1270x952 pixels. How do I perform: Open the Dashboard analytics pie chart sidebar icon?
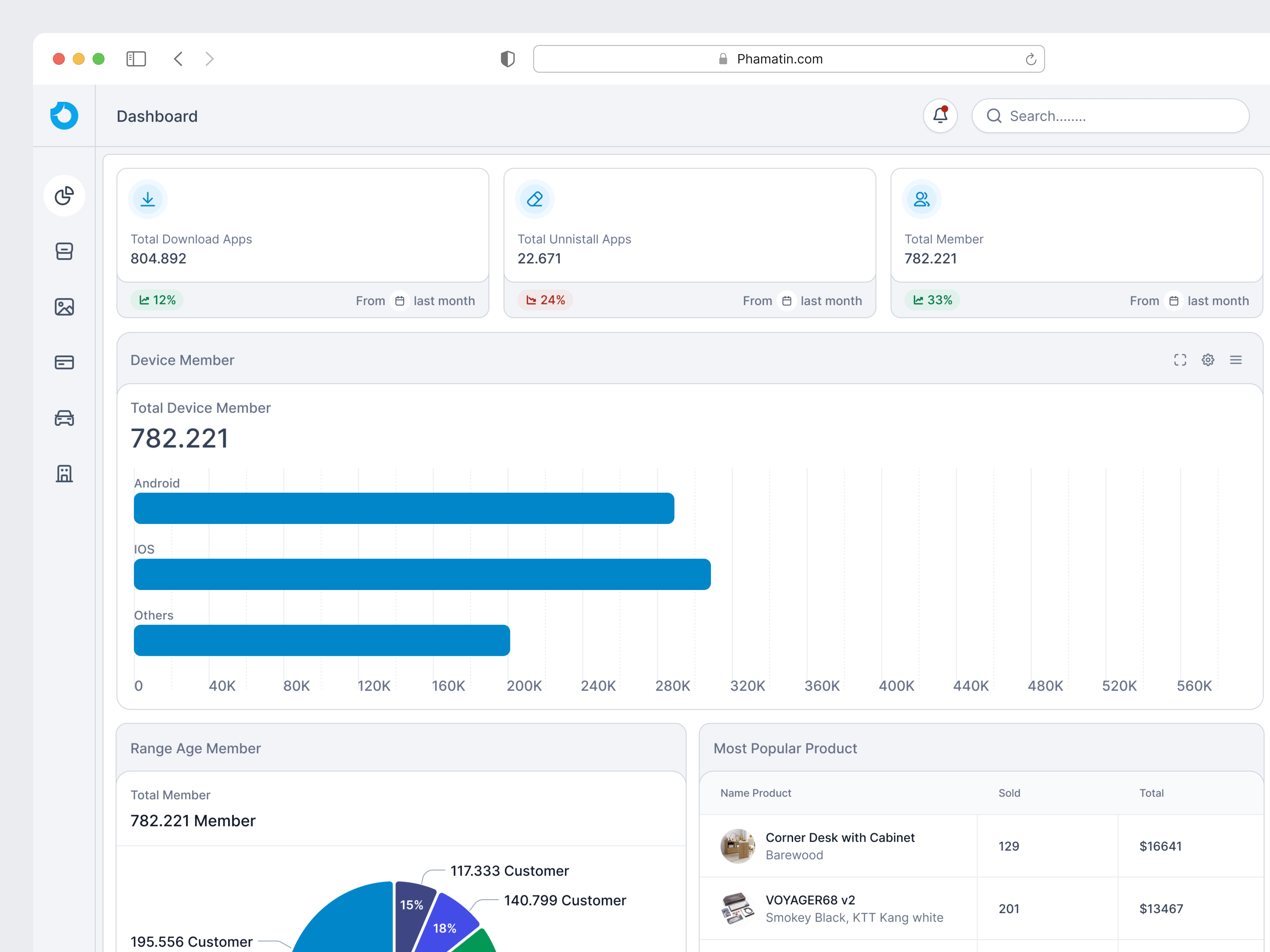[64, 195]
